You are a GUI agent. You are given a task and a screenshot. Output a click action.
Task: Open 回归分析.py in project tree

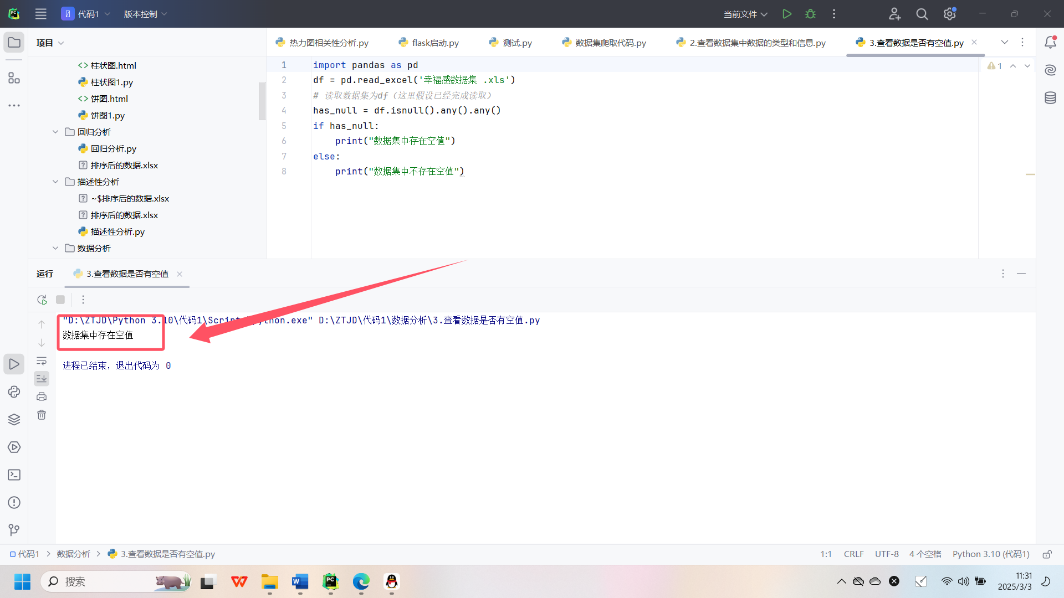point(107,149)
